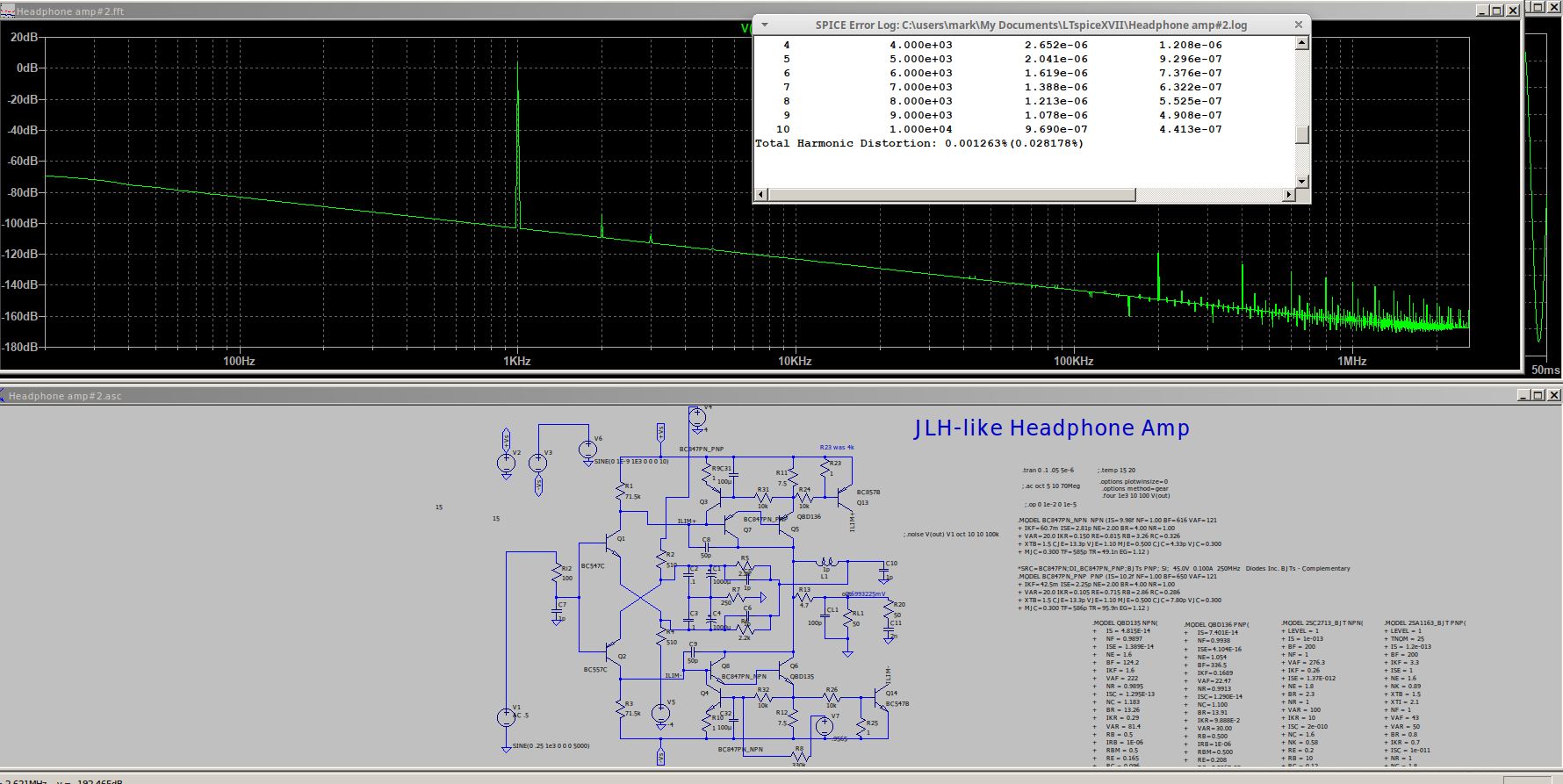Click the V5 voltage source symbol

click(660, 714)
